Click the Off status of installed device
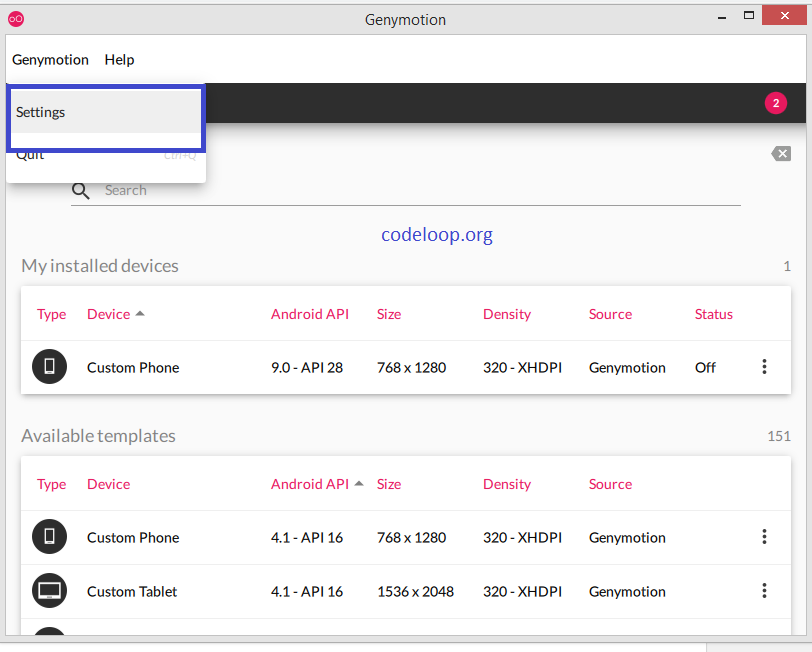The height and width of the screenshot is (652, 812). point(705,368)
